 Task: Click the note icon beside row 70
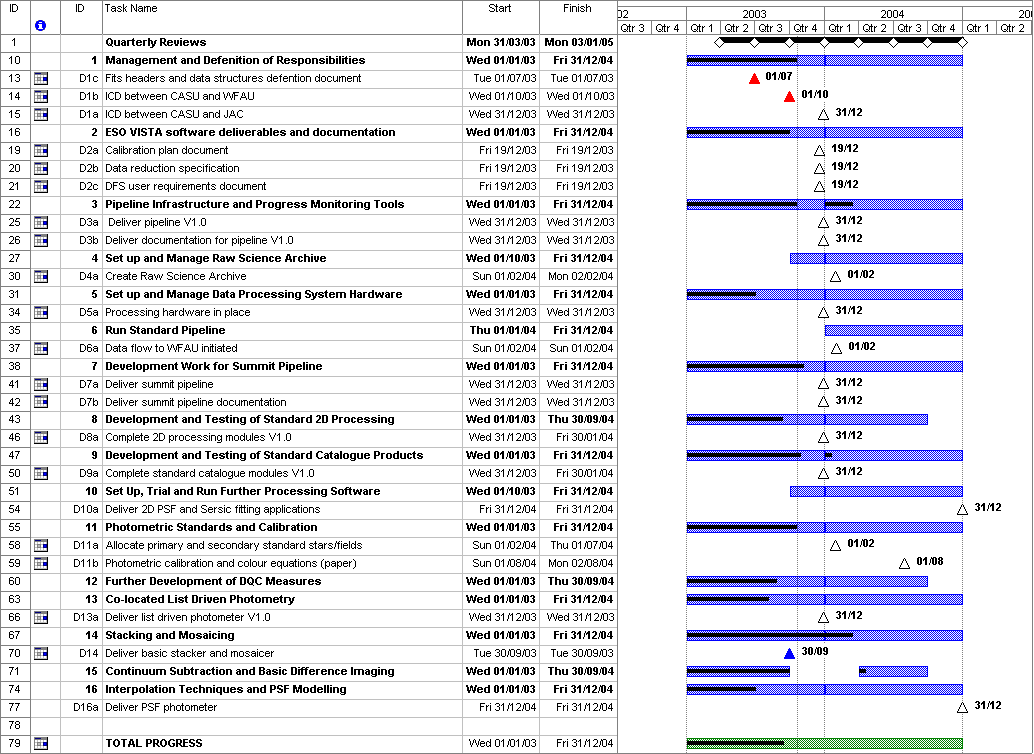coord(41,653)
